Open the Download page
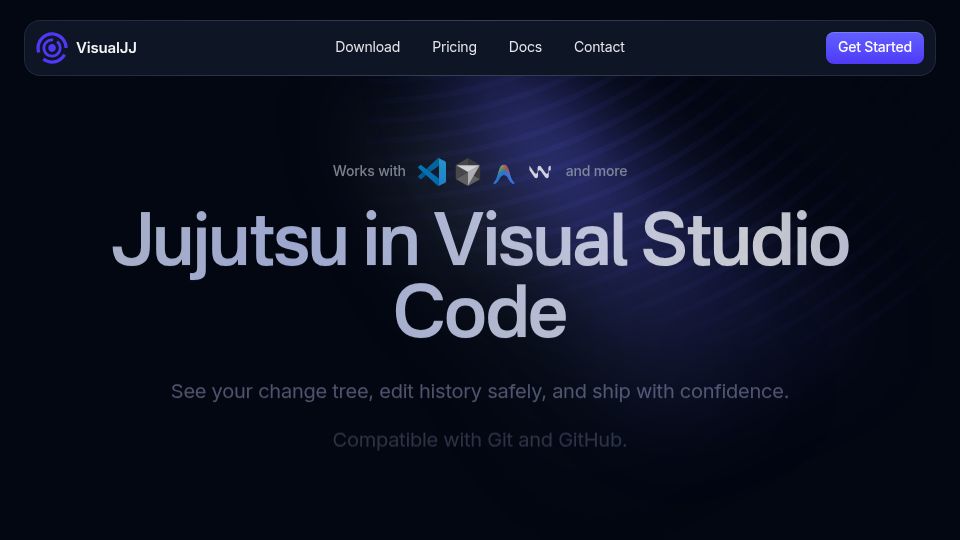 367,47
